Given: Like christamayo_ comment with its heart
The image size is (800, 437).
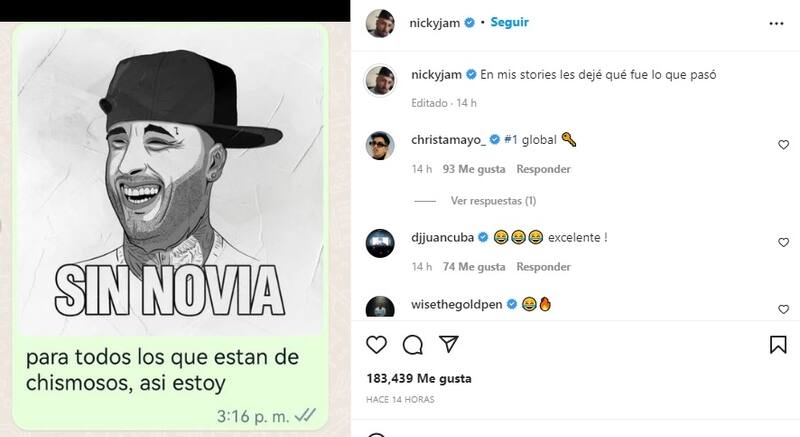Looking at the screenshot, I should (x=783, y=145).
